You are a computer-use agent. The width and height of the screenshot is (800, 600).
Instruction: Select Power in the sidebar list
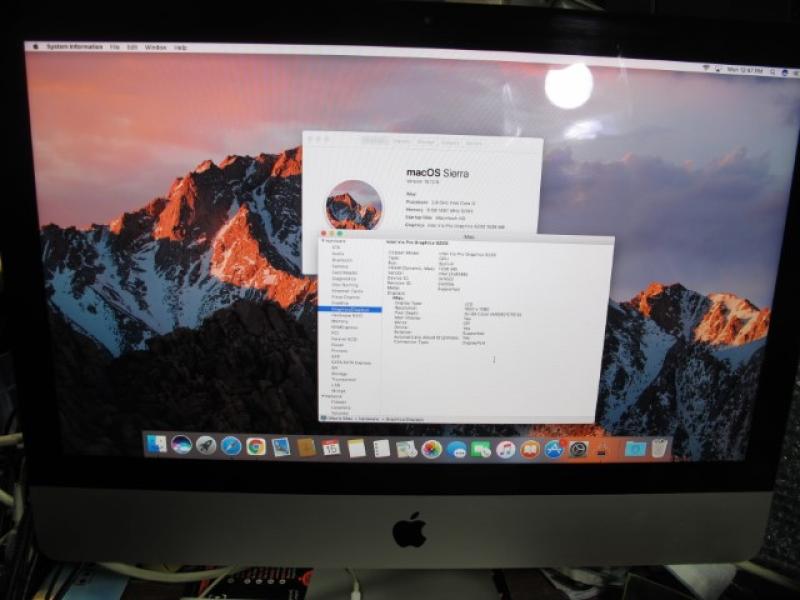[x=338, y=345]
